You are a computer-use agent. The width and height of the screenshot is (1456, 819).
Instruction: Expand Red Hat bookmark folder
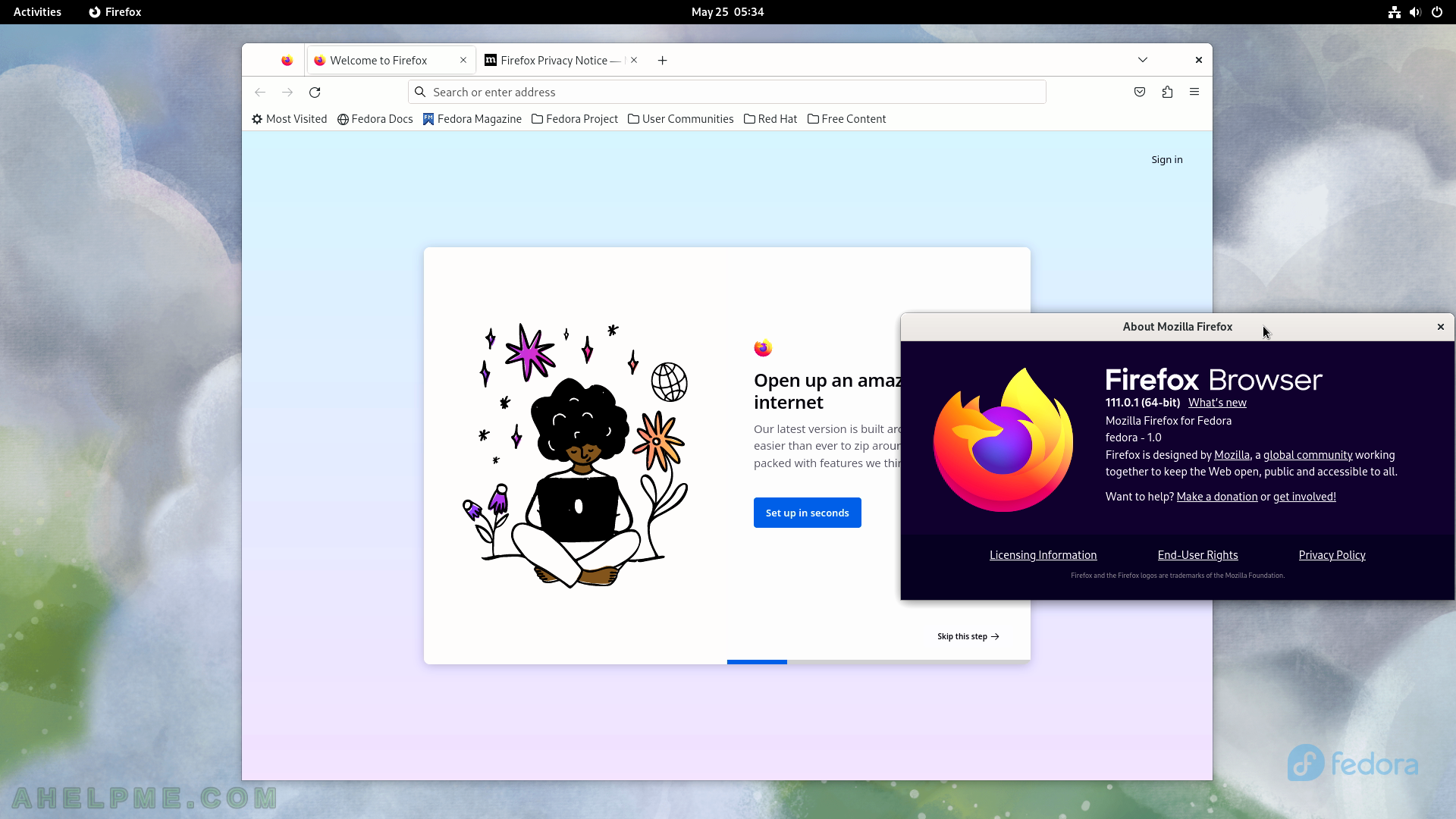pyautogui.click(x=770, y=119)
